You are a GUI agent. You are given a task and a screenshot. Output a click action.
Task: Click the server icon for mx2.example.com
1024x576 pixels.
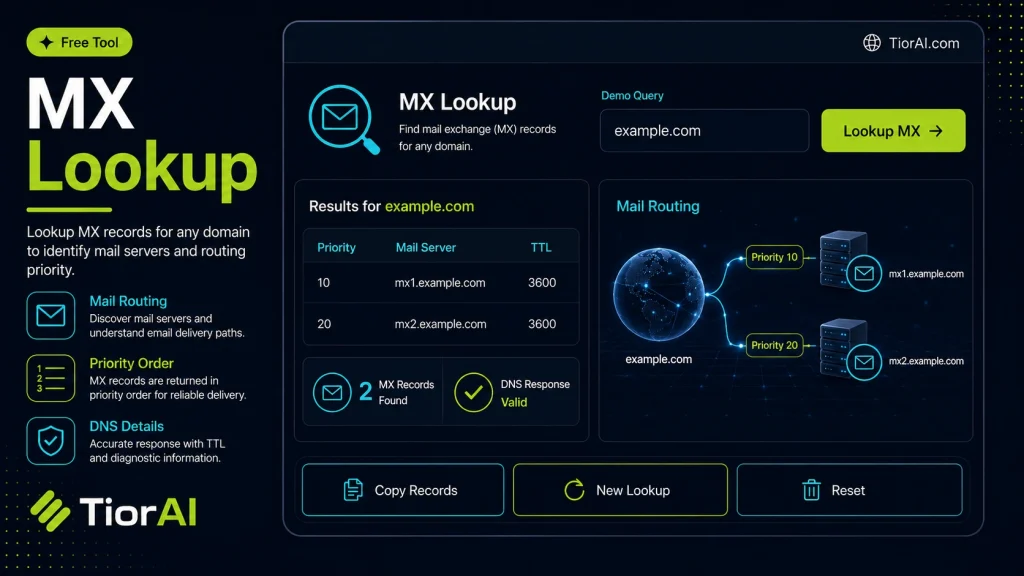842,347
